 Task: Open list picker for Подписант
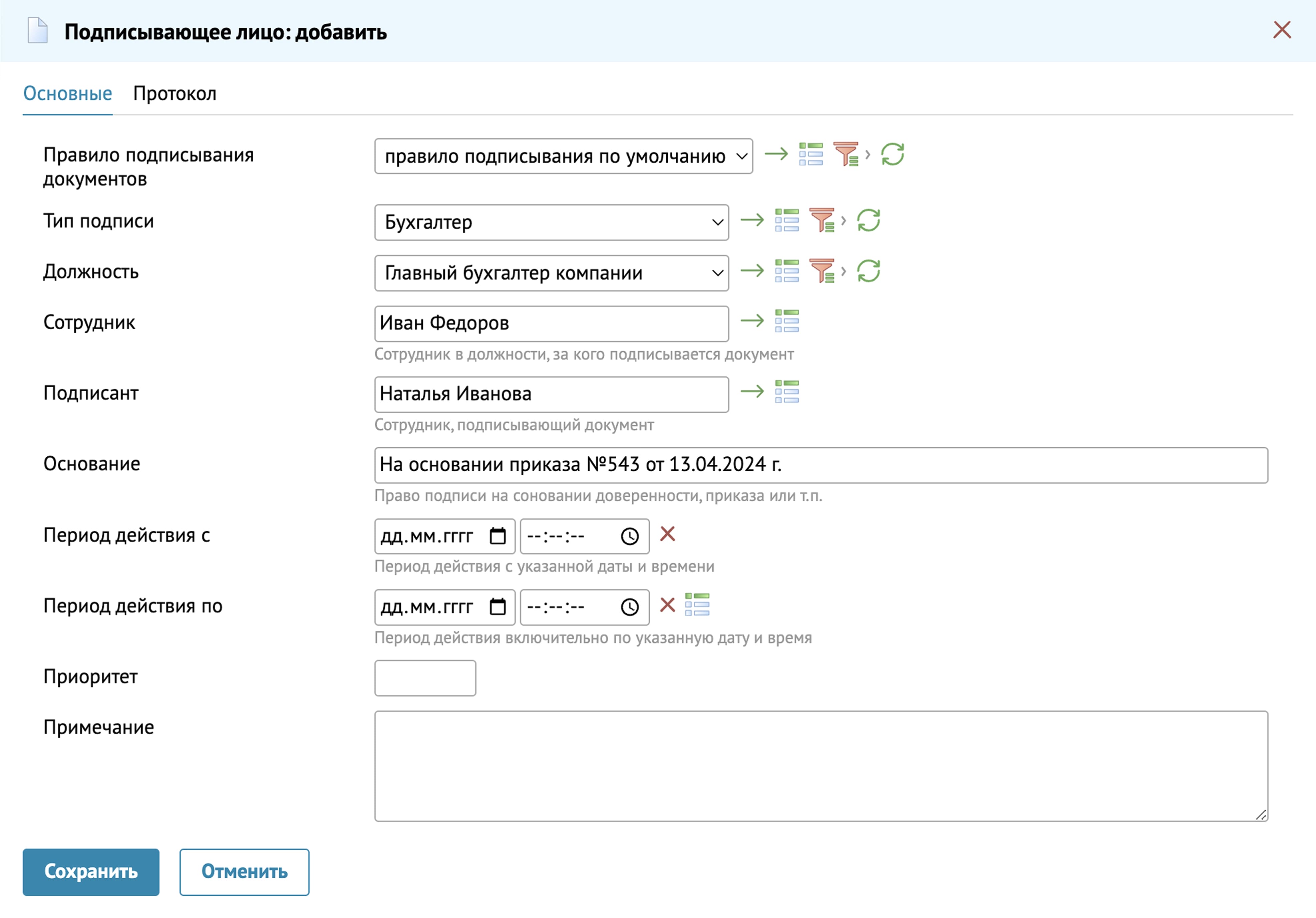(x=787, y=392)
